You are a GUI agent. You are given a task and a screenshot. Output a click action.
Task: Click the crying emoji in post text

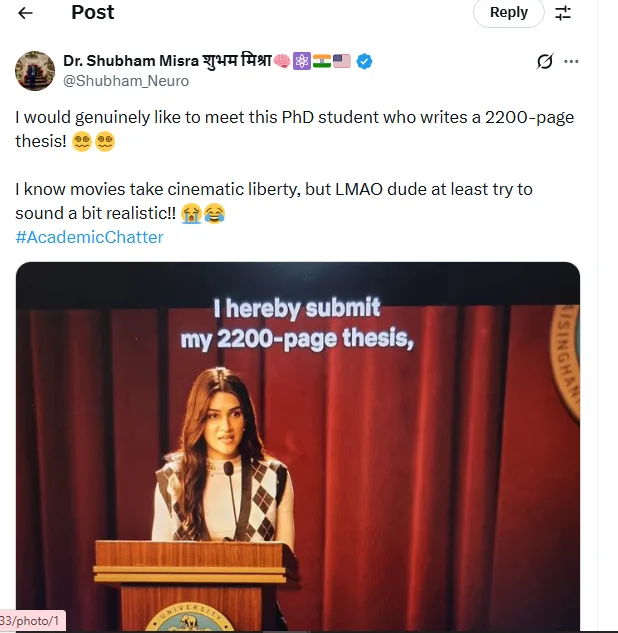(191, 213)
